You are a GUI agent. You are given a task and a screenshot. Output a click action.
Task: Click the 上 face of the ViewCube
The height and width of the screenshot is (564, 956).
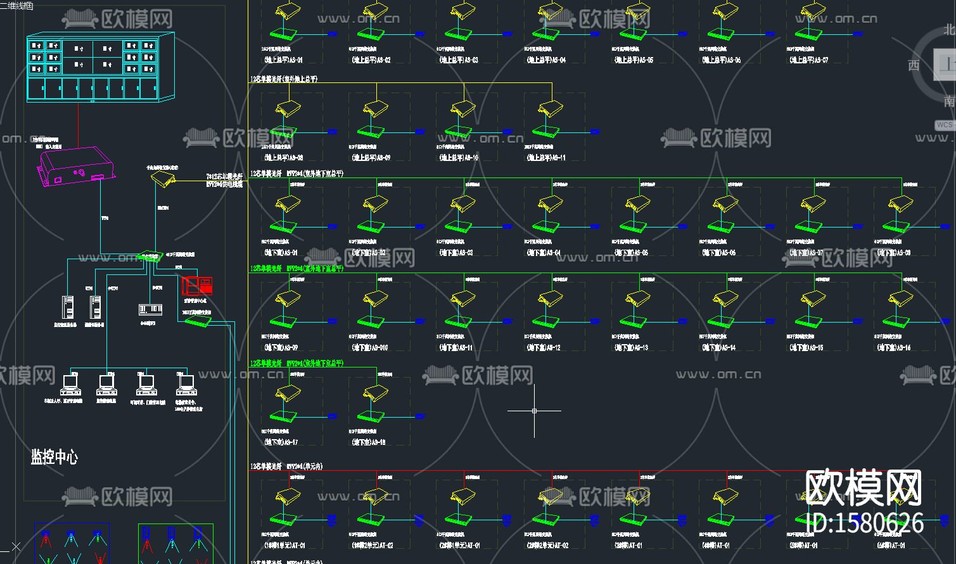[945, 64]
